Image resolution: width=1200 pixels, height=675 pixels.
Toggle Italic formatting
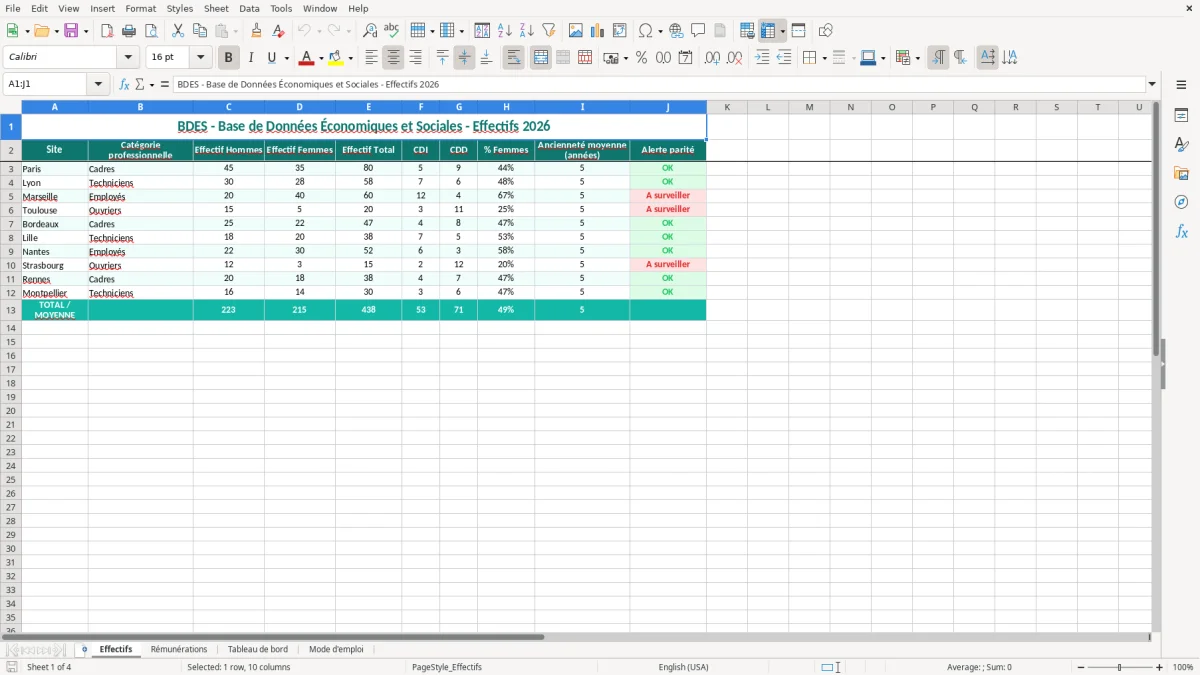tap(251, 58)
